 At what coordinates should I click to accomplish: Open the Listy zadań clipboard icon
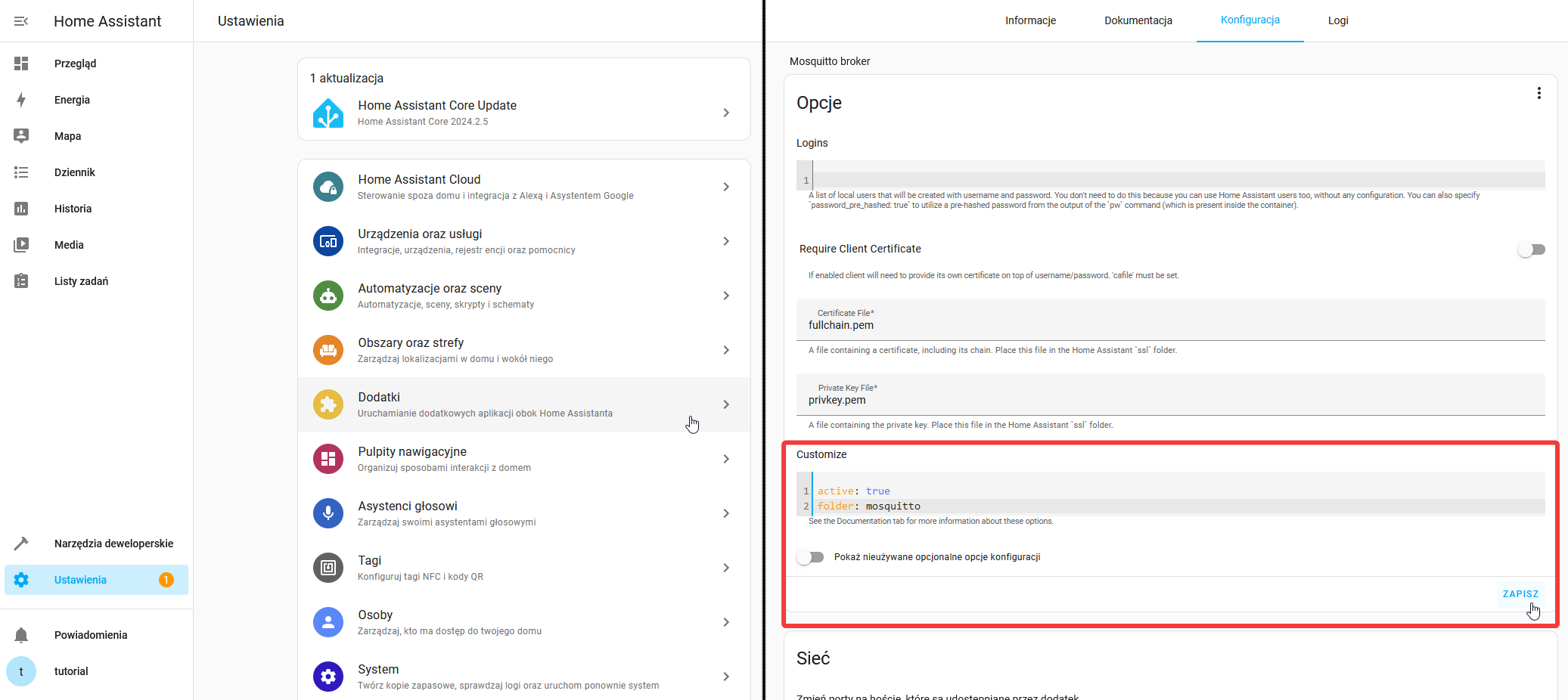(x=21, y=281)
